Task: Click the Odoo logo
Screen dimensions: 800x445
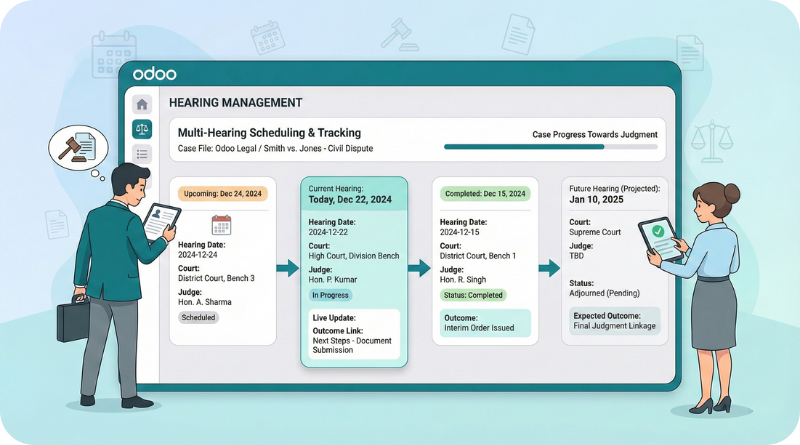Action: pyautogui.click(x=154, y=74)
